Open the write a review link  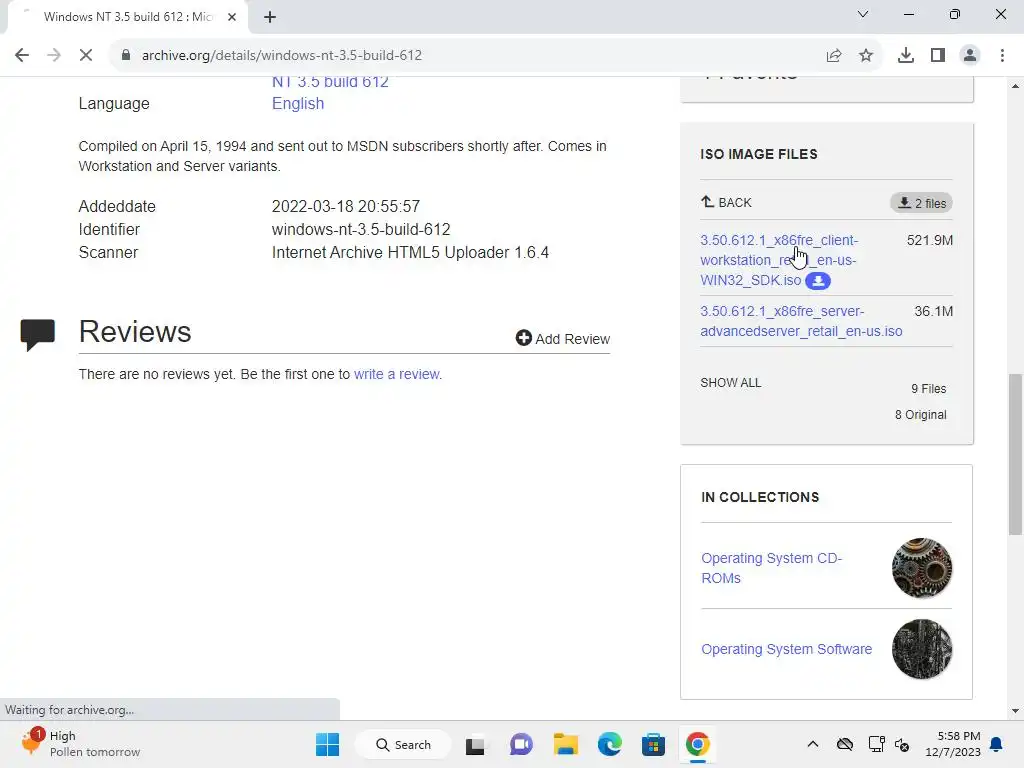(x=396, y=374)
